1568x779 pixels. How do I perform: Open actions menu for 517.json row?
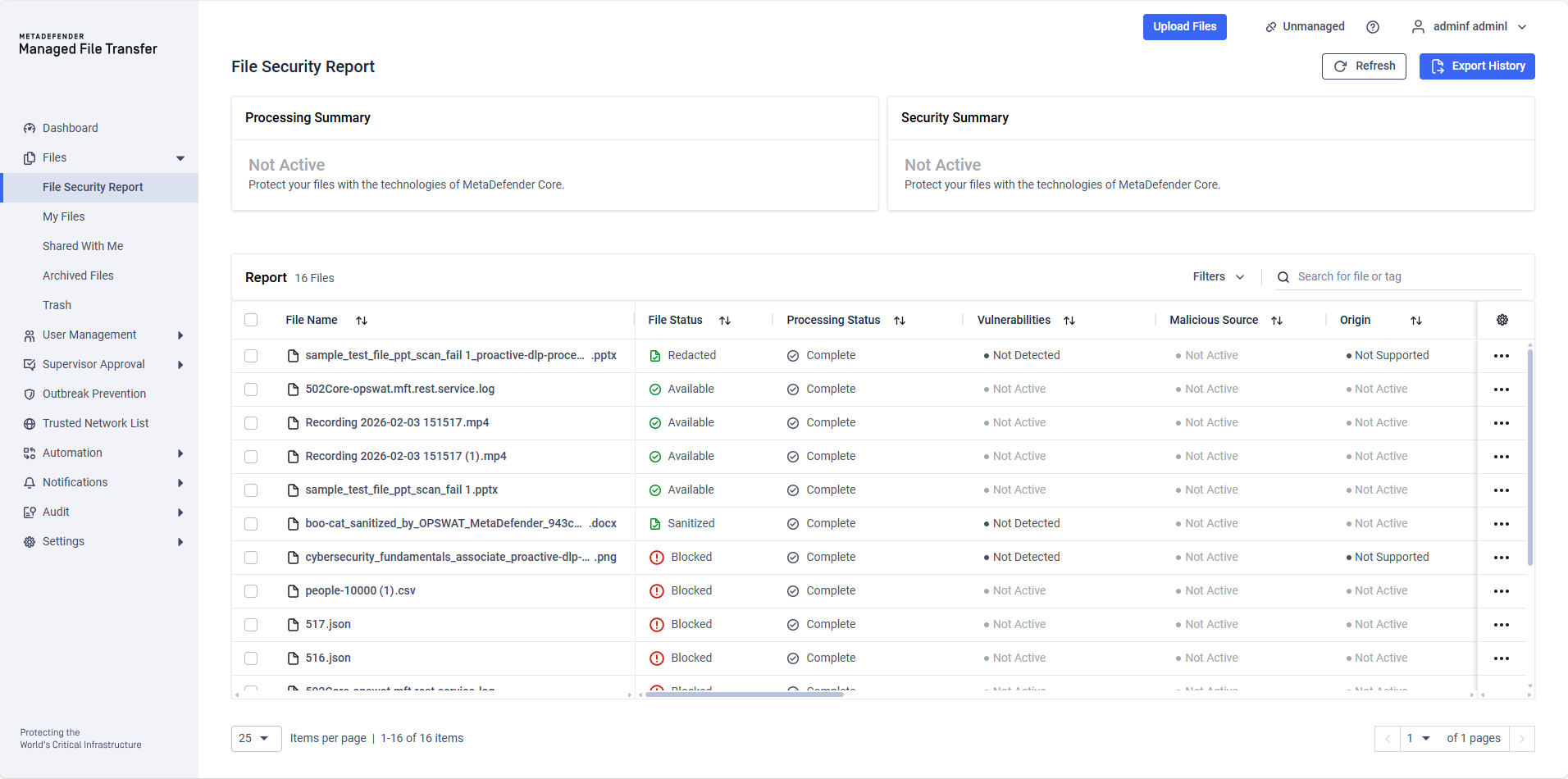(x=1501, y=625)
